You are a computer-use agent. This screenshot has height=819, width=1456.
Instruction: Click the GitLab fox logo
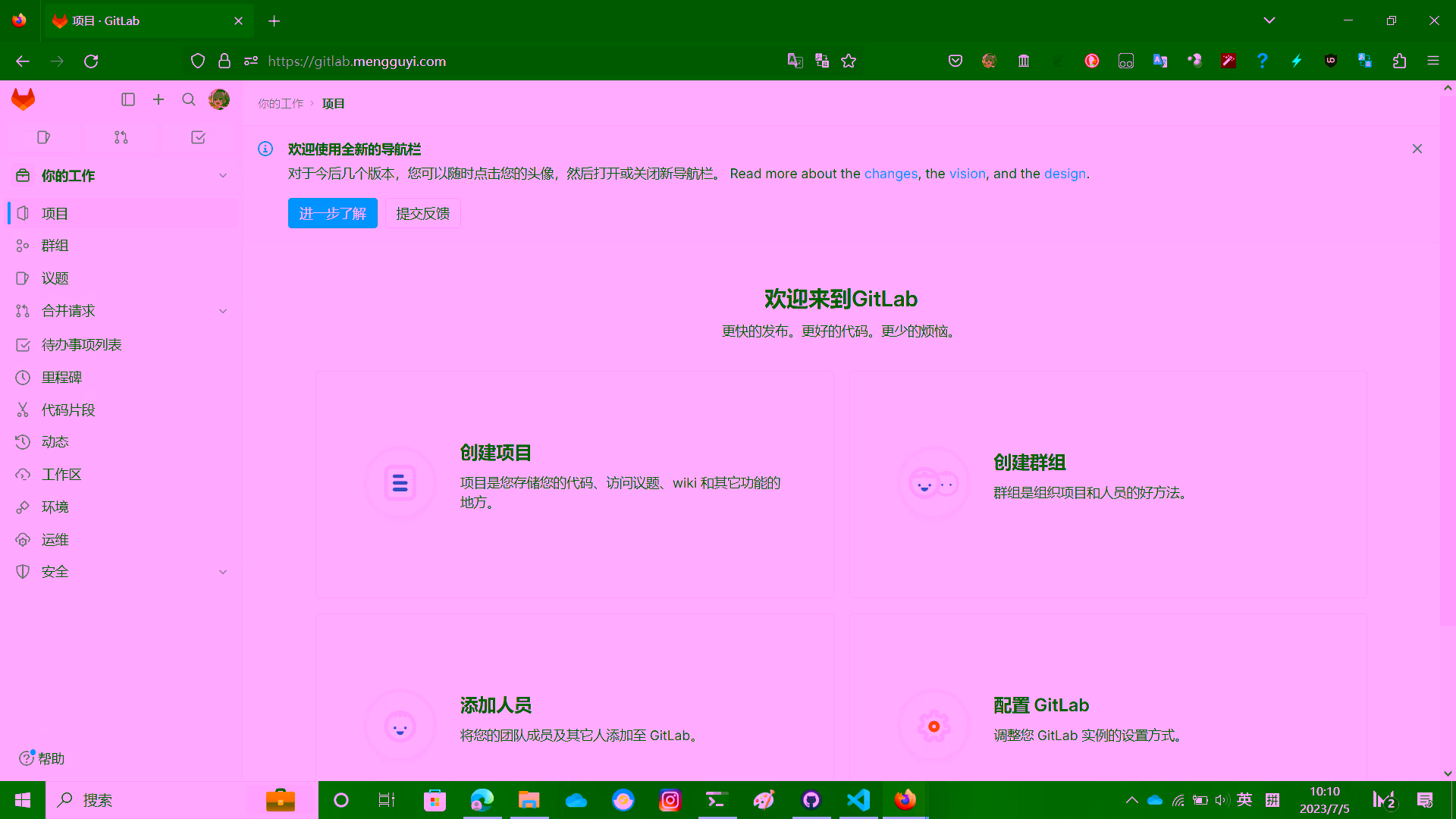24,99
